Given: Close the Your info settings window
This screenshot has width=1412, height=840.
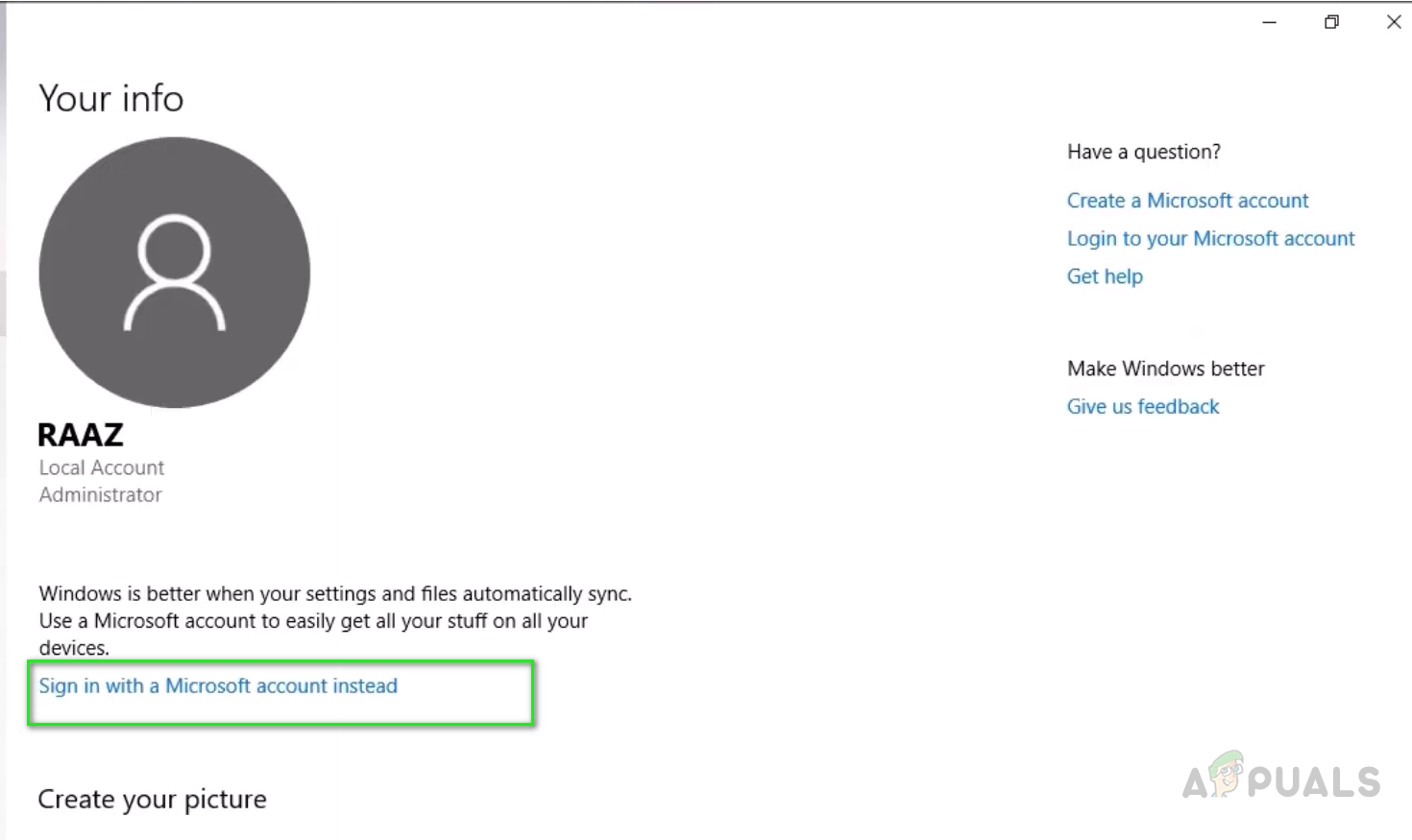Looking at the screenshot, I should pos(1394,22).
